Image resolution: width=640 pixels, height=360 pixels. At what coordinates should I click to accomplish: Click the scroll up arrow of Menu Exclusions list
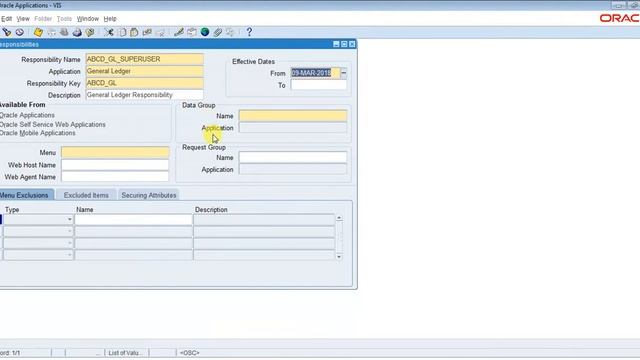pos(339,218)
